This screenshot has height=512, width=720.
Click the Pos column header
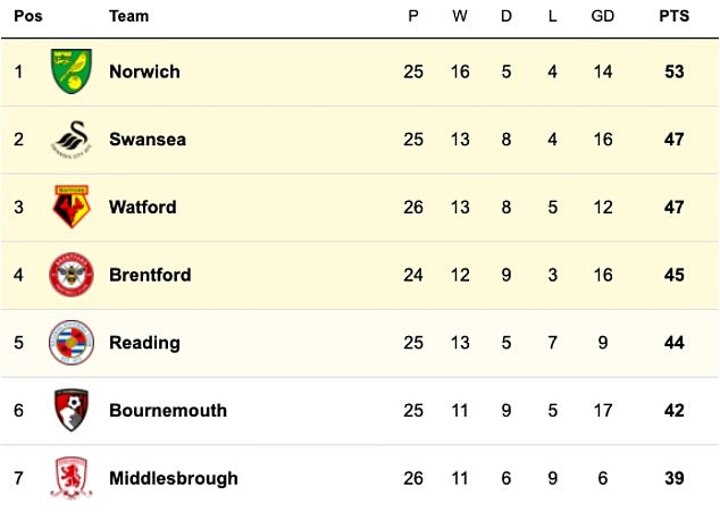pyautogui.click(x=28, y=17)
